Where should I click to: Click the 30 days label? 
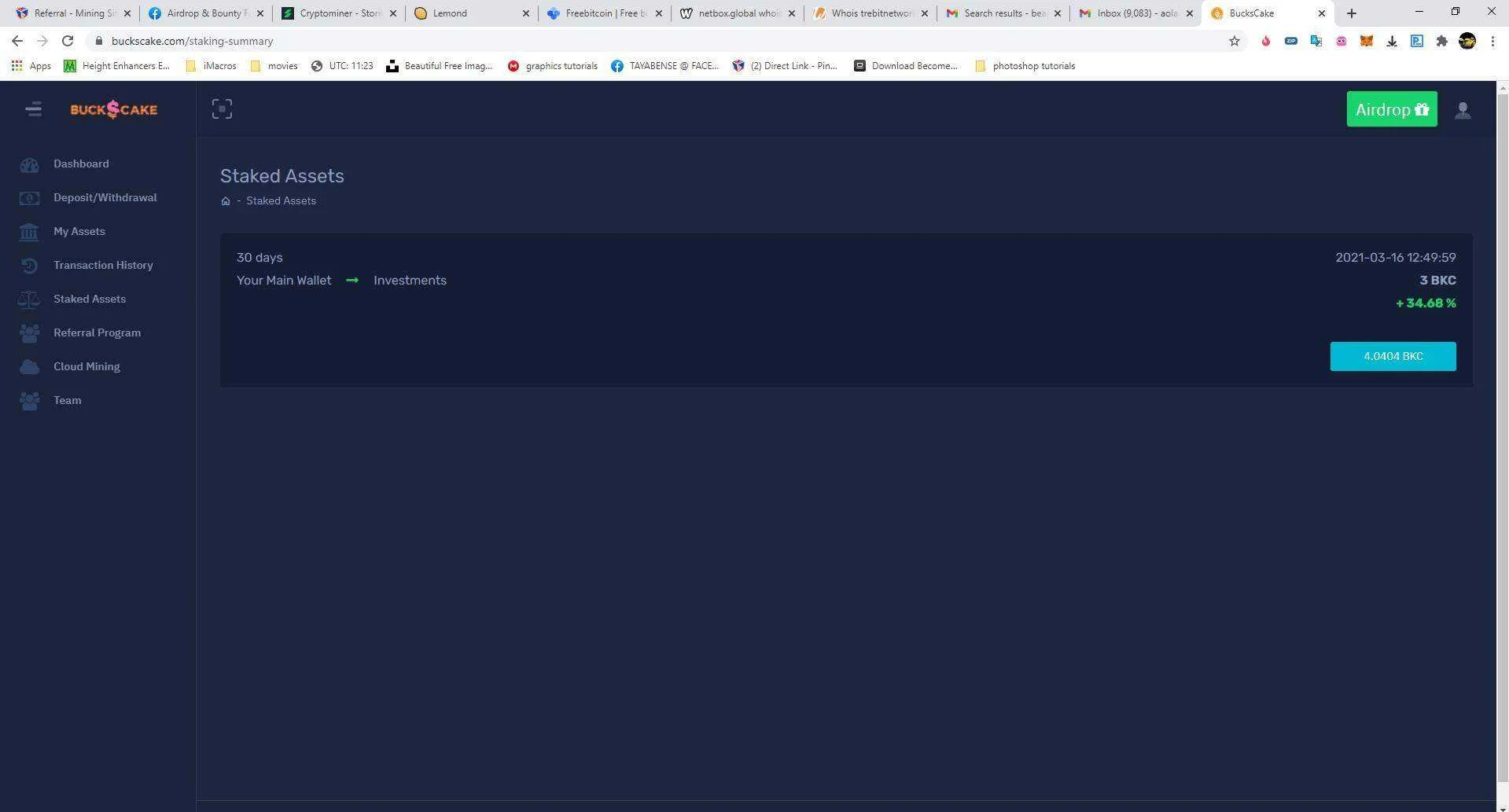(x=259, y=257)
